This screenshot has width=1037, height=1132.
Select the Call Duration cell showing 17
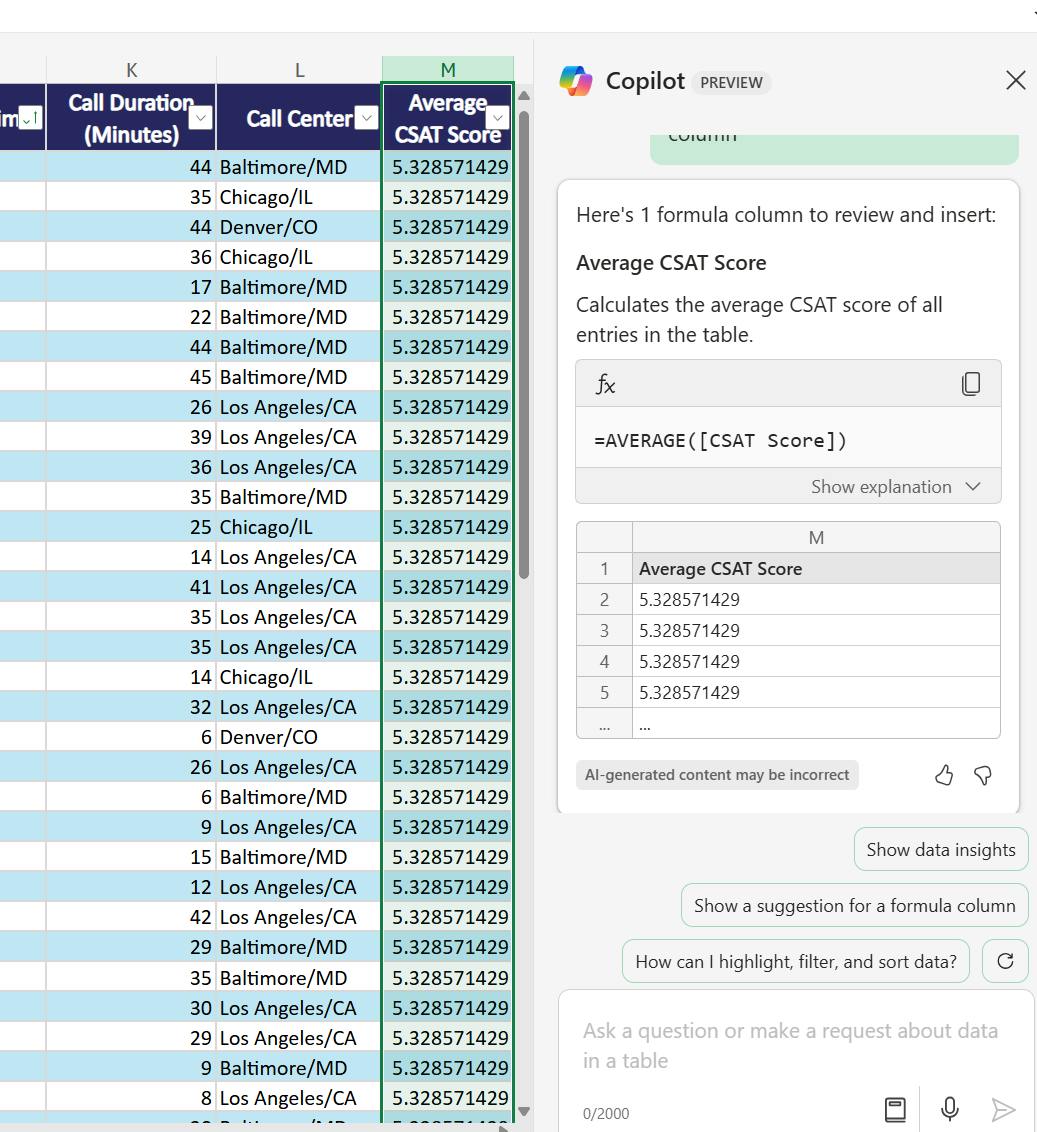131,287
